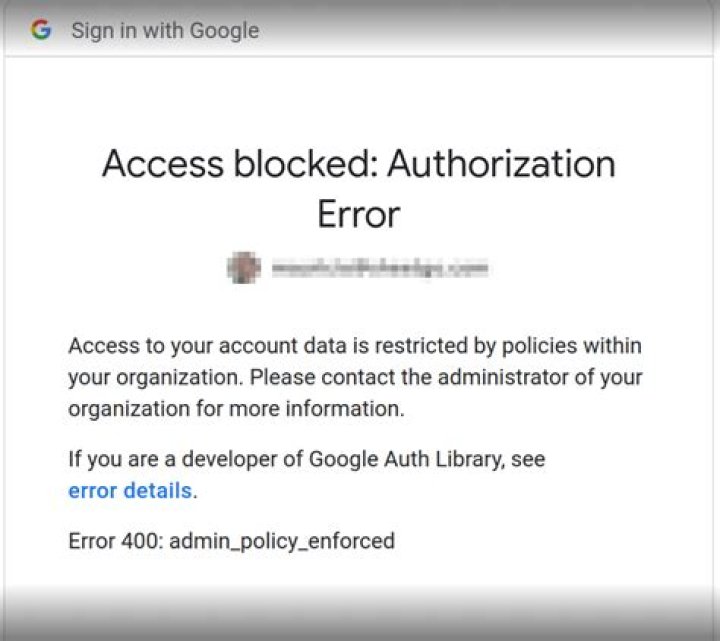720x641 pixels.
Task: Click the Google G logo
Action: (x=41, y=30)
